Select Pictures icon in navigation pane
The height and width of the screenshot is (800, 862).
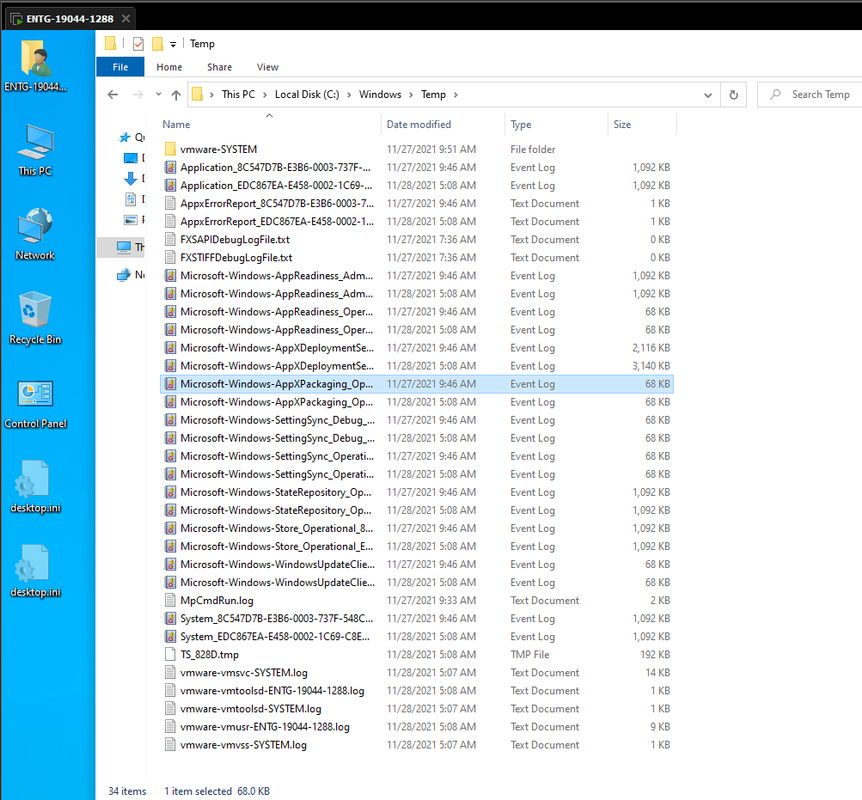click(x=130, y=220)
